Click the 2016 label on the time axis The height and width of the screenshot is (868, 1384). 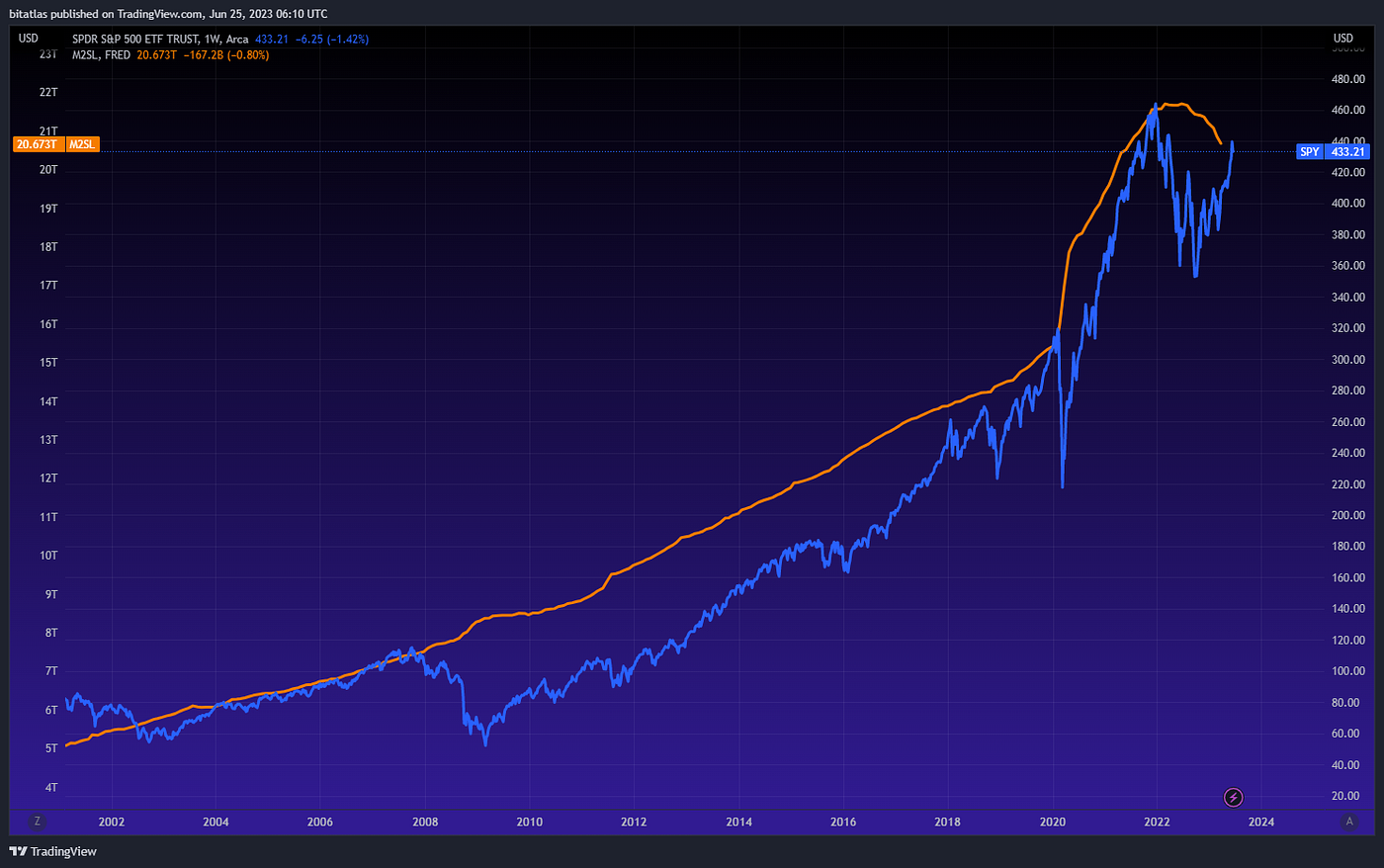pyautogui.click(x=843, y=822)
